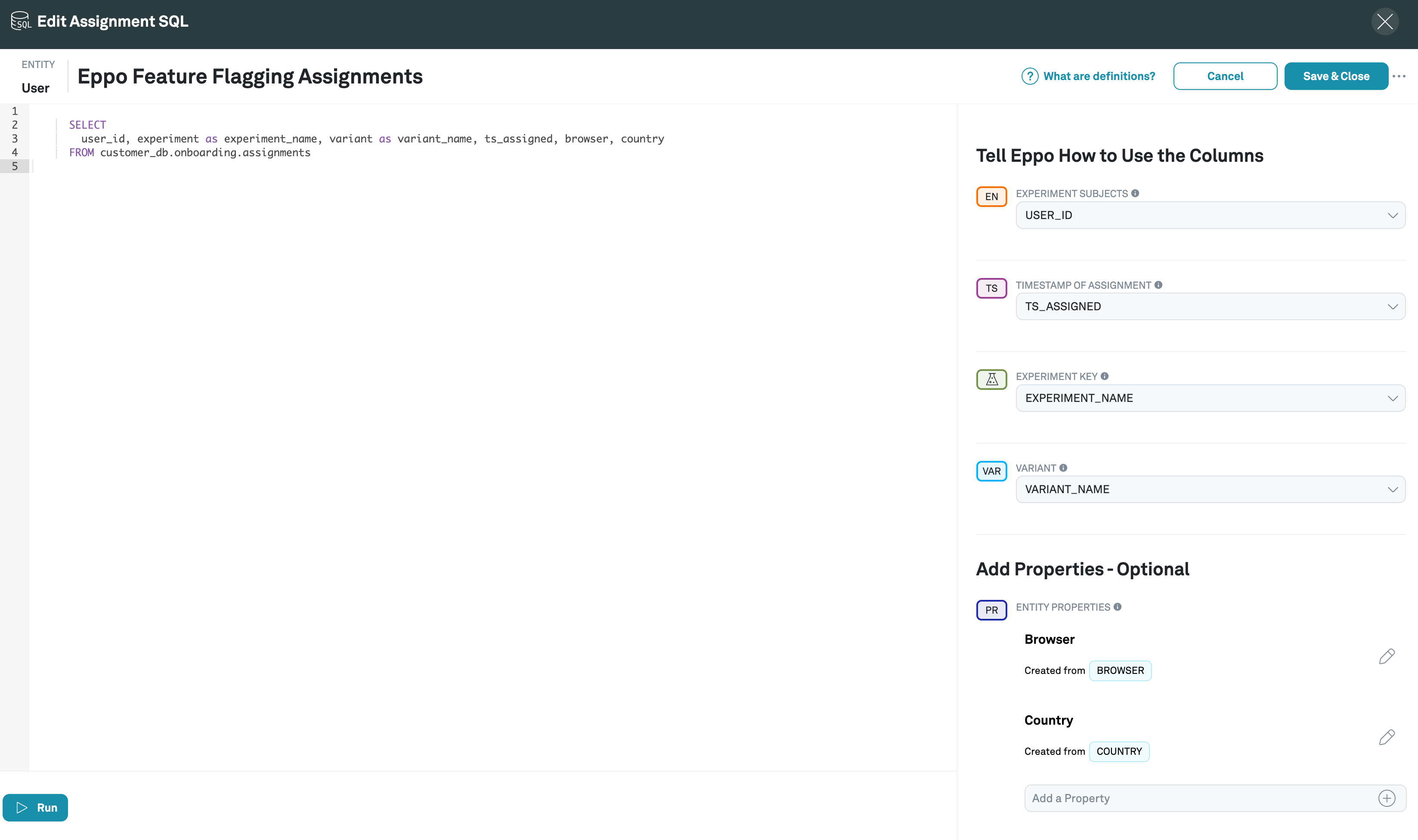Click the pencil edit icon for Browser property
Viewport: 1418px width, 840px height.
point(1386,656)
